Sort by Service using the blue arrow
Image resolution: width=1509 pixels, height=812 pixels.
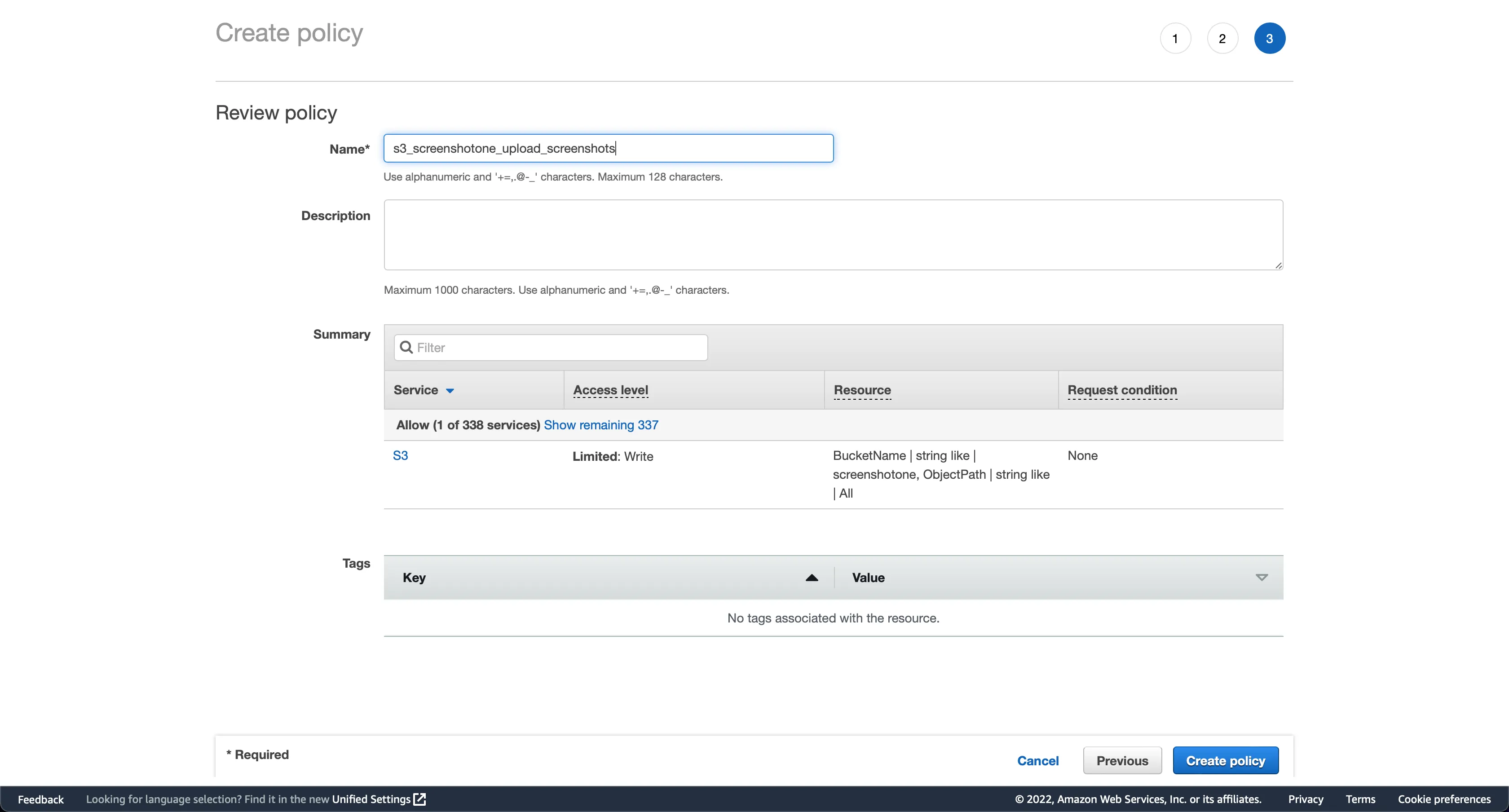450,391
